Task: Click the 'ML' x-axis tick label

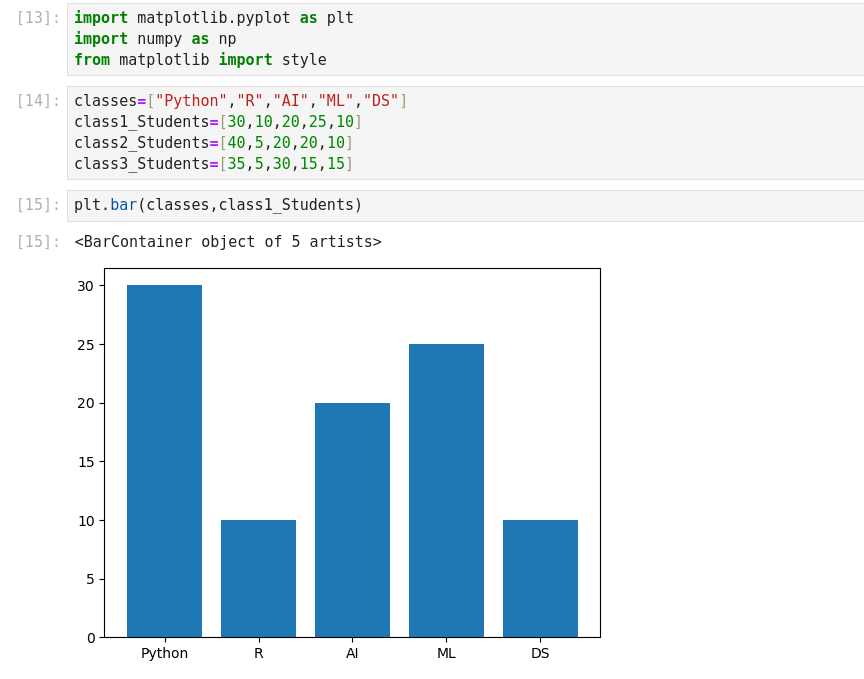Action: point(446,654)
